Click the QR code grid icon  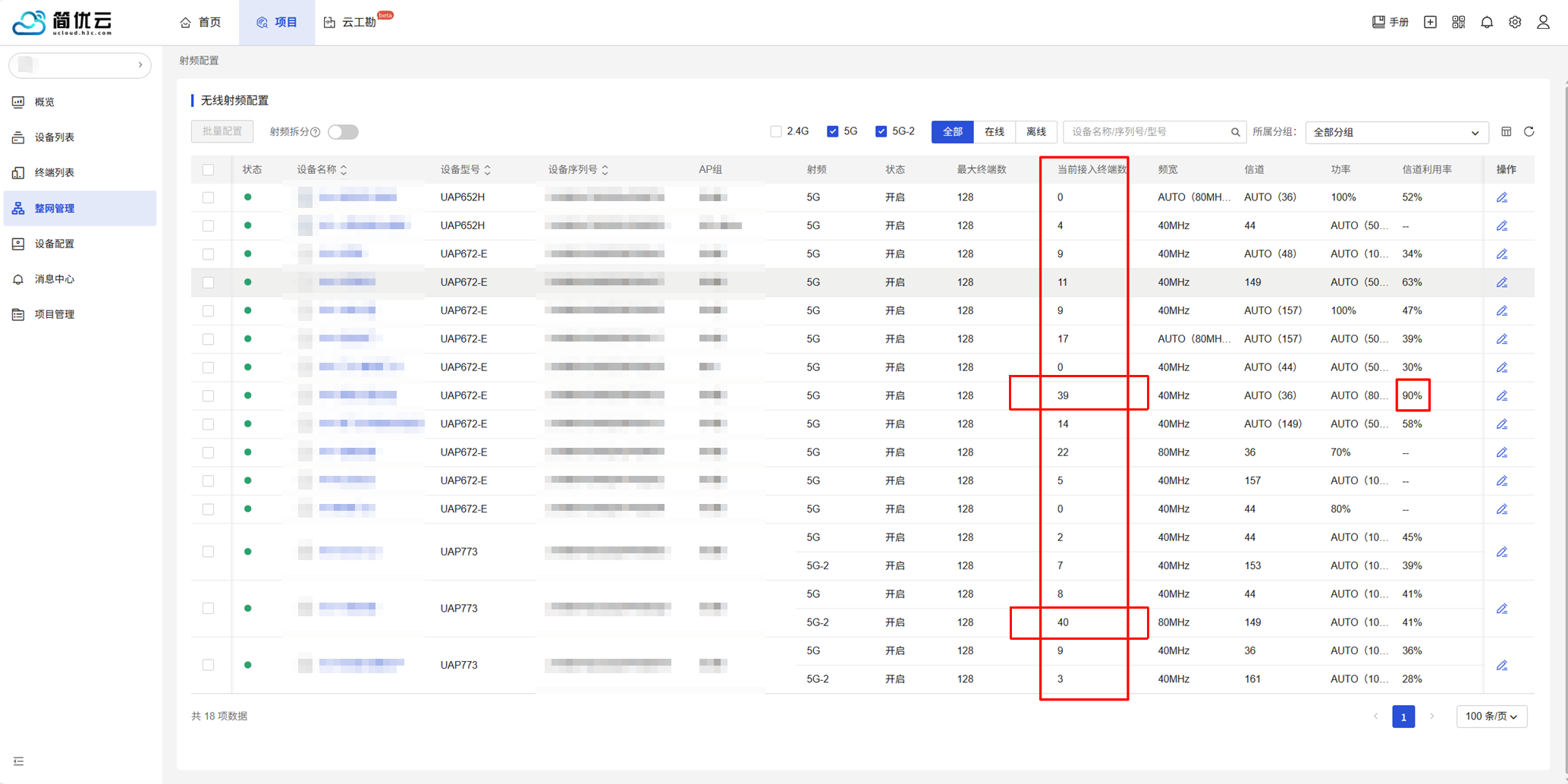point(1458,22)
